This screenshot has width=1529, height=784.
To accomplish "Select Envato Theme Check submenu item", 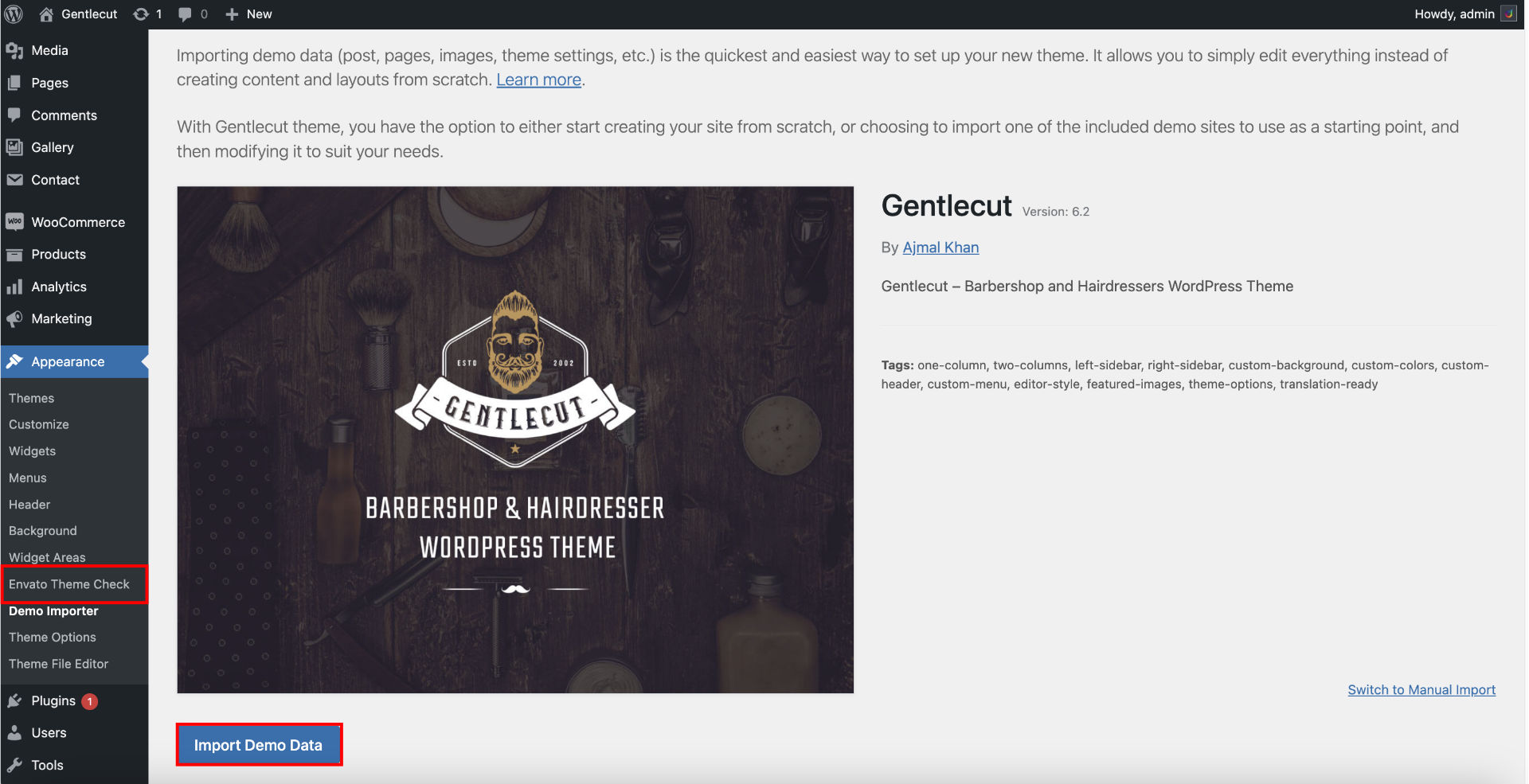I will click(x=68, y=584).
